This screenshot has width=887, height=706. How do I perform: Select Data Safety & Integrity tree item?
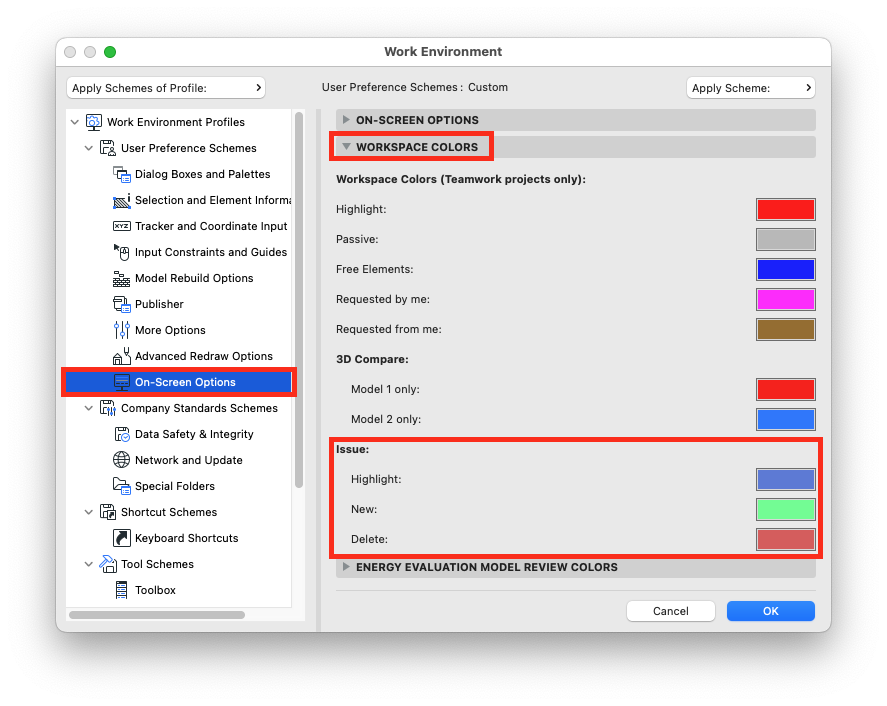(x=194, y=434)
